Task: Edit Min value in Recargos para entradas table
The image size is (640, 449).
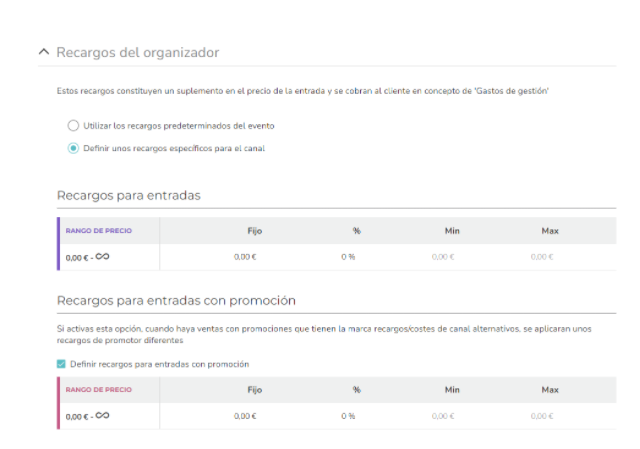Action: tap(443, 257)
